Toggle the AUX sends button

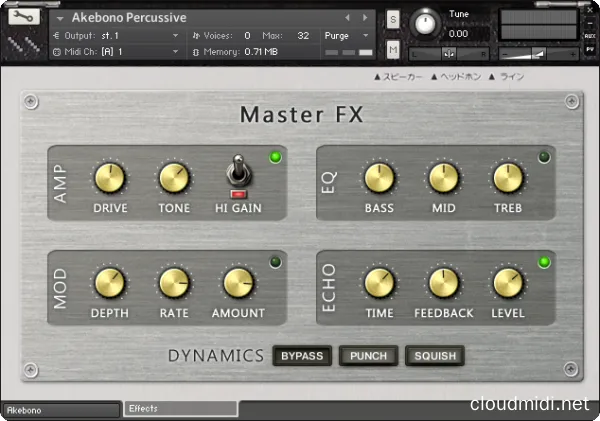[590, 36]
